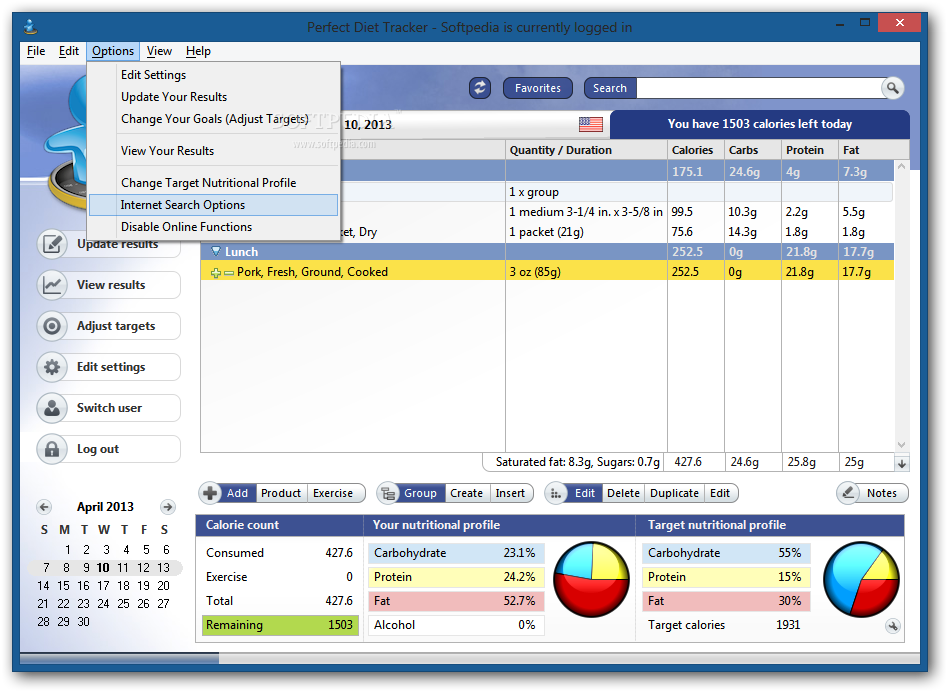This screenshot has height=692, width=948.
Task: Click the Create group button
Action: coord(466,493)
